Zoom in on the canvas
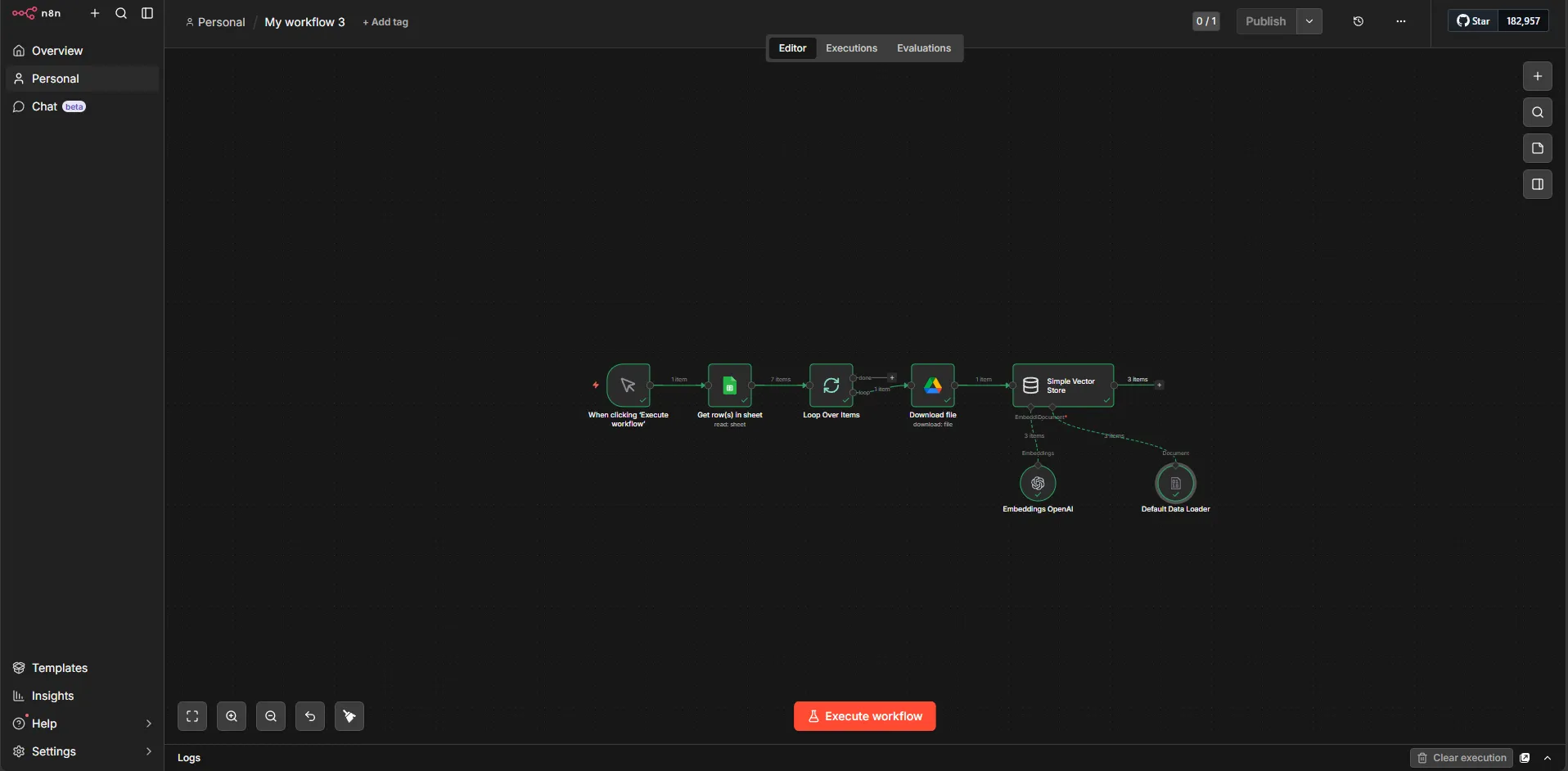1568x771 pixels. pyautogui.click(x=232, y=716)
